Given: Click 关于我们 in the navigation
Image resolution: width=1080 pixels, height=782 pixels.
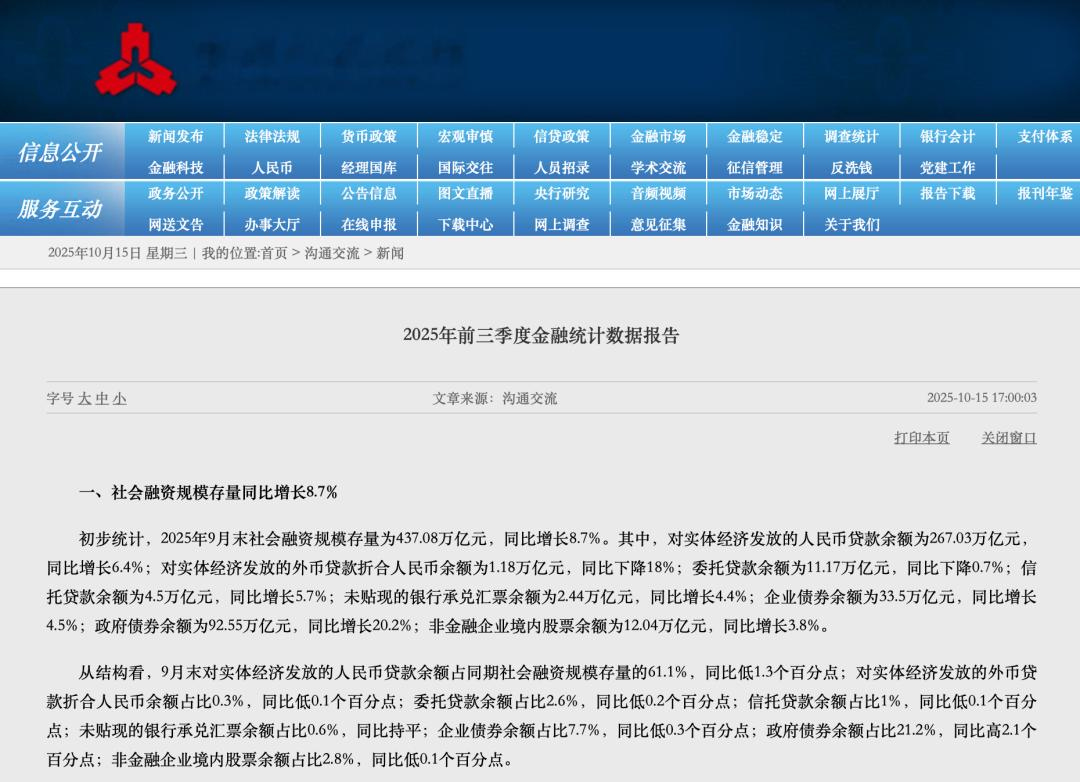Looking at the screenshot, I should tap(851, 225).
